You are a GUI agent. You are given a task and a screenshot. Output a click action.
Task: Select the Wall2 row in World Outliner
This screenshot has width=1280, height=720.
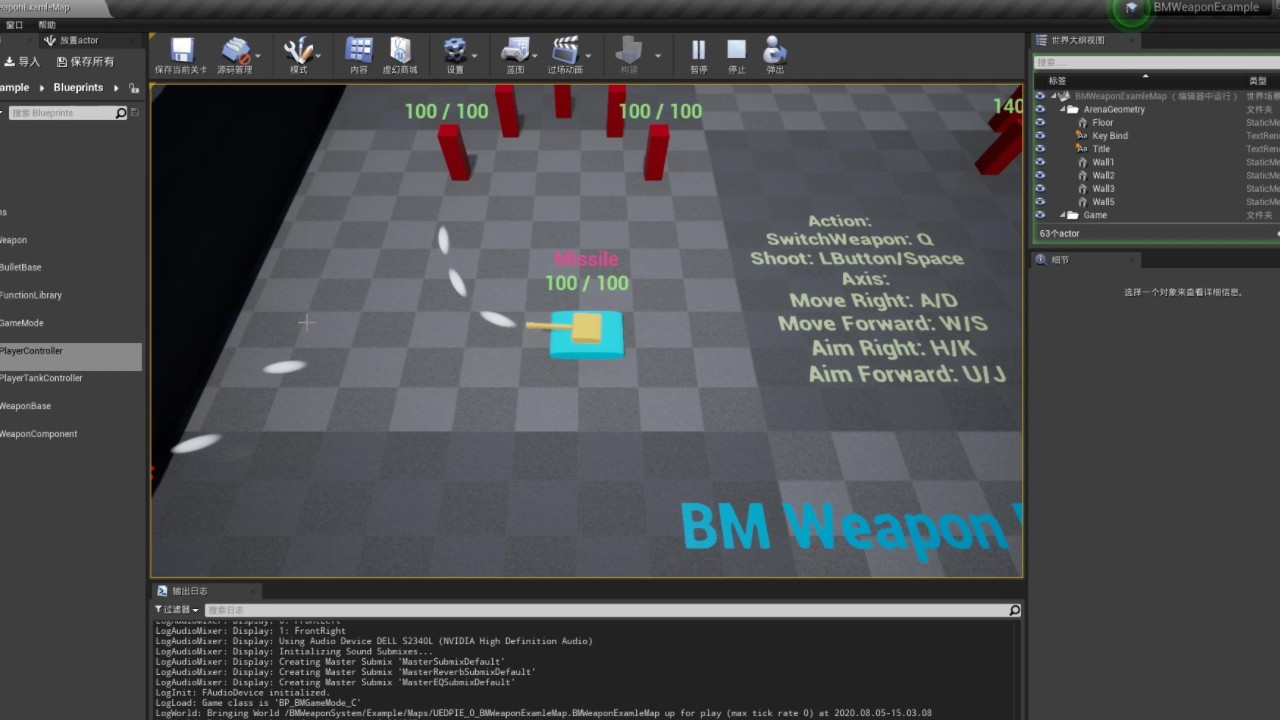1157,175
